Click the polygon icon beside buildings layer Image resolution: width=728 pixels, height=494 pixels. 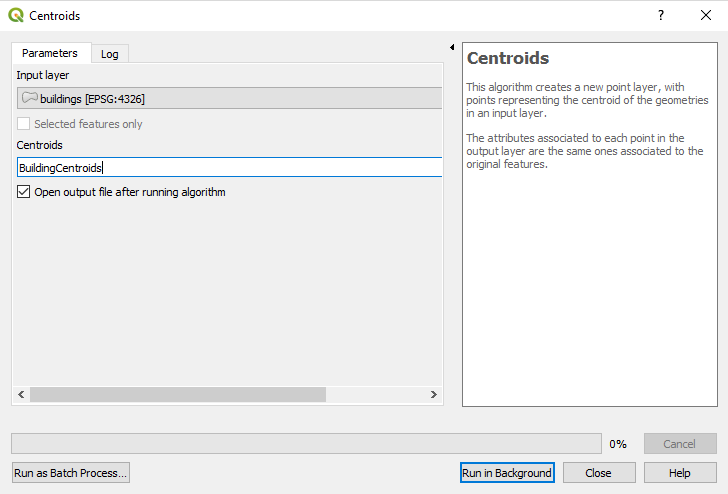[x=29, y=98]
